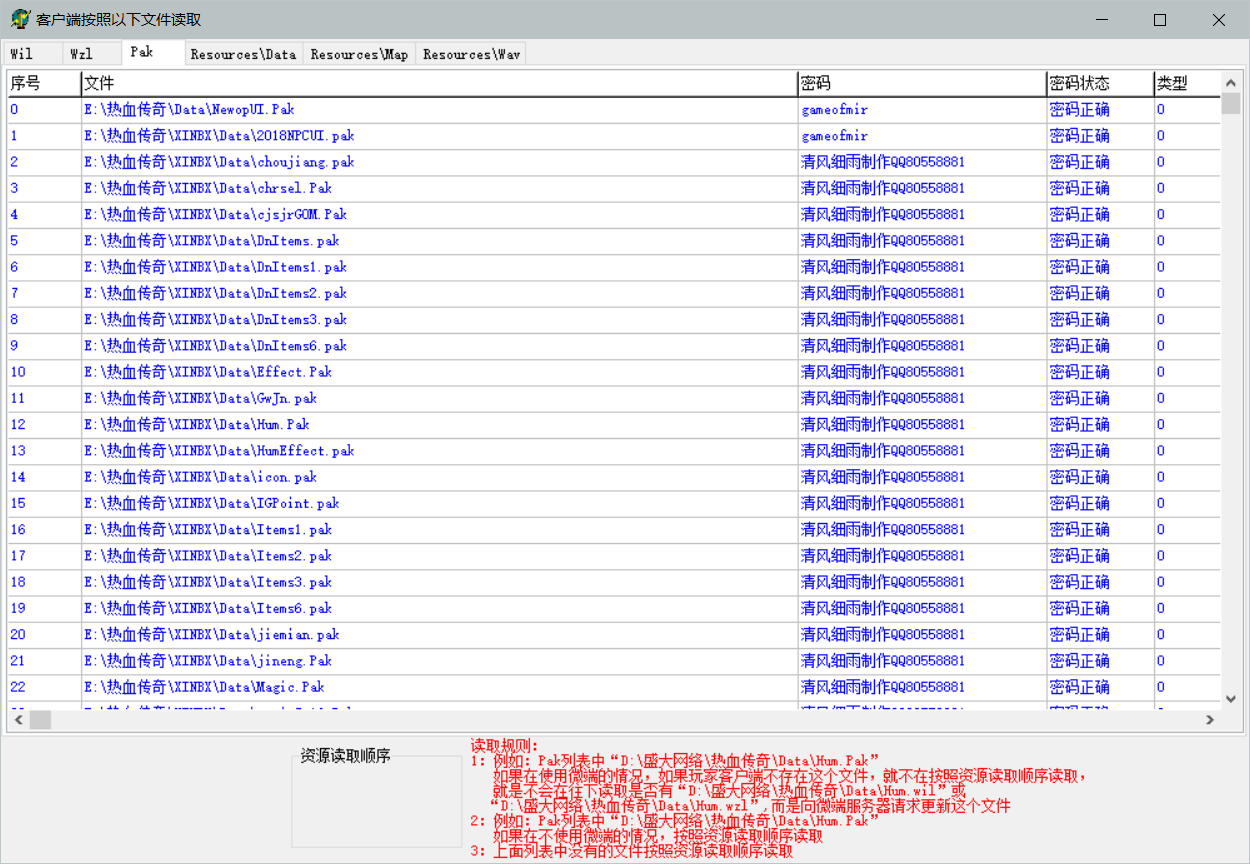Click the 序号 column header
Image resolution: width=1250 pixels, height=864 pixels.
42,83
